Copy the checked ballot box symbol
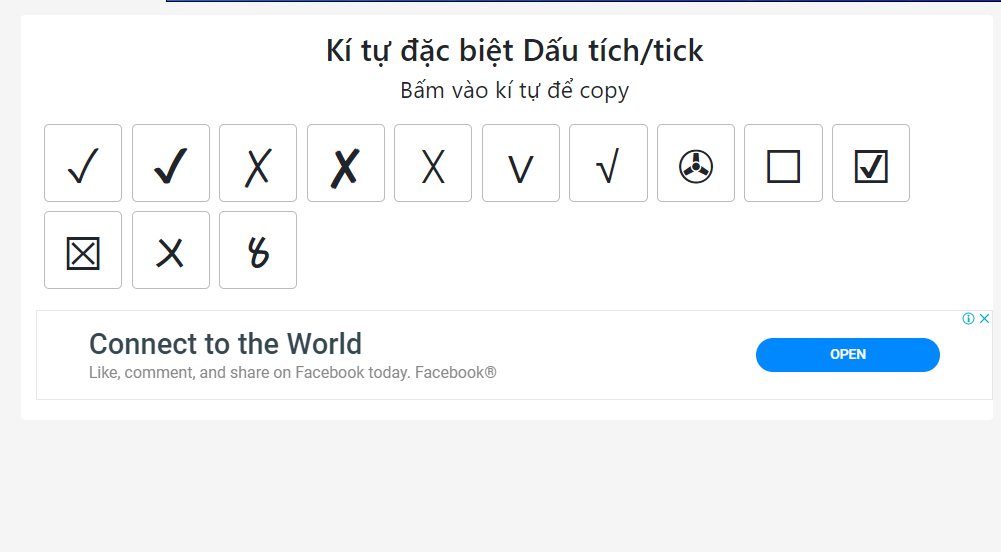This screenshot has width=1001, height=552. [x=871, y=163]
